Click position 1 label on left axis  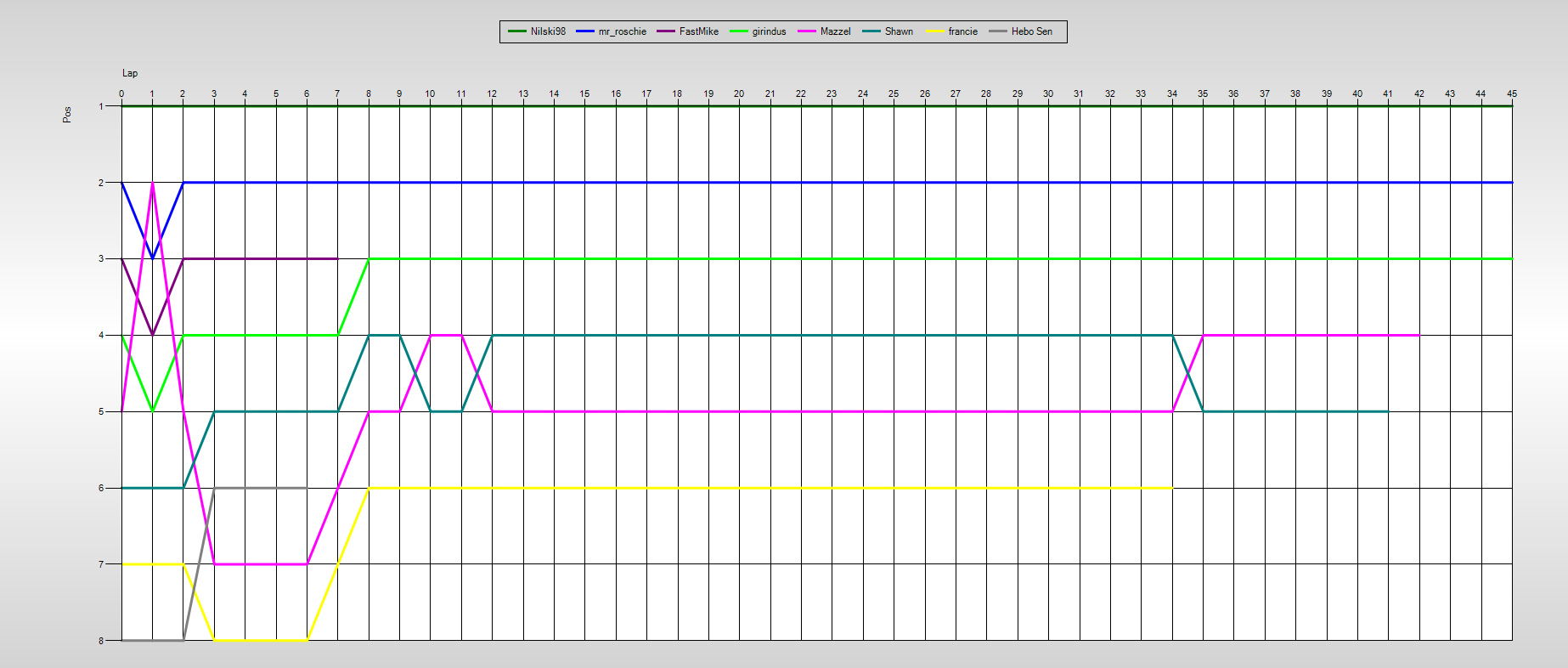point(101,106)
